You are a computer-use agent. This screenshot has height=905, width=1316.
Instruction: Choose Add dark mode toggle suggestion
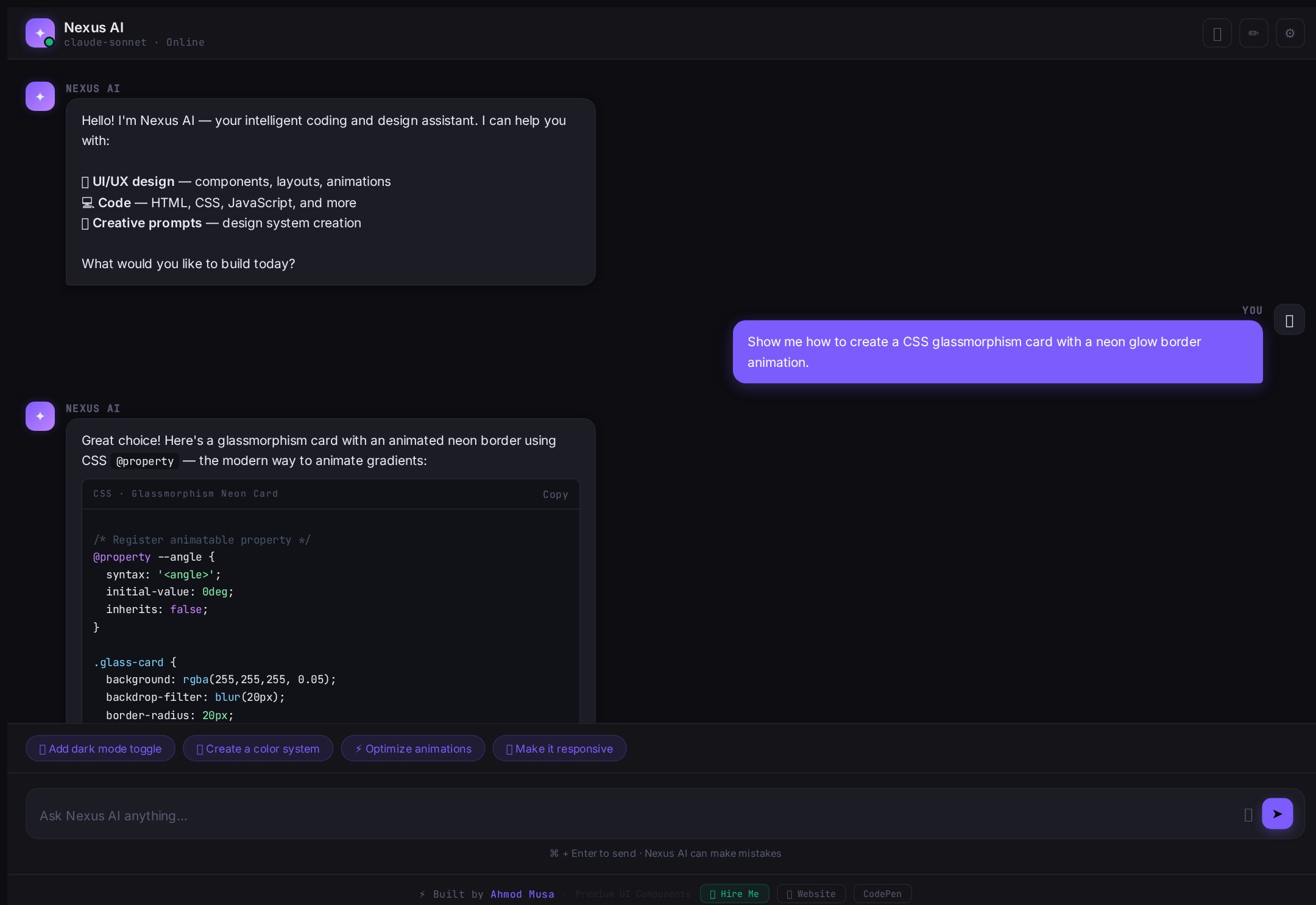click(x=101, y=748)
